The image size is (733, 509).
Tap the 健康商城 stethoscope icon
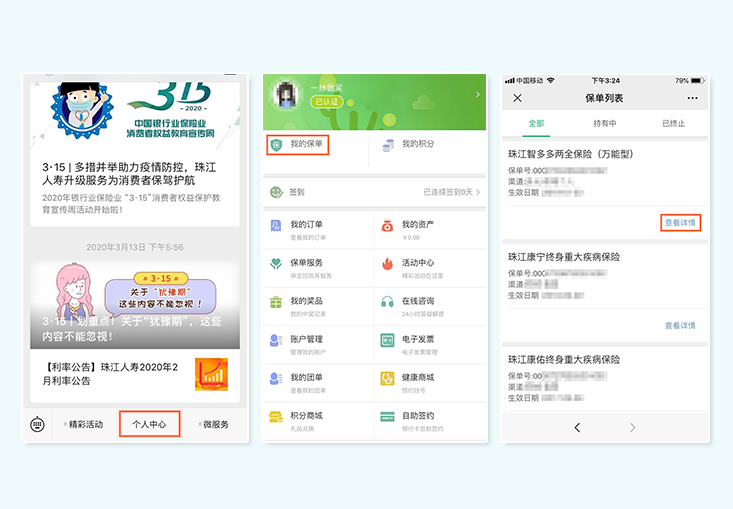pyautogui.click(x=388, y=379)
